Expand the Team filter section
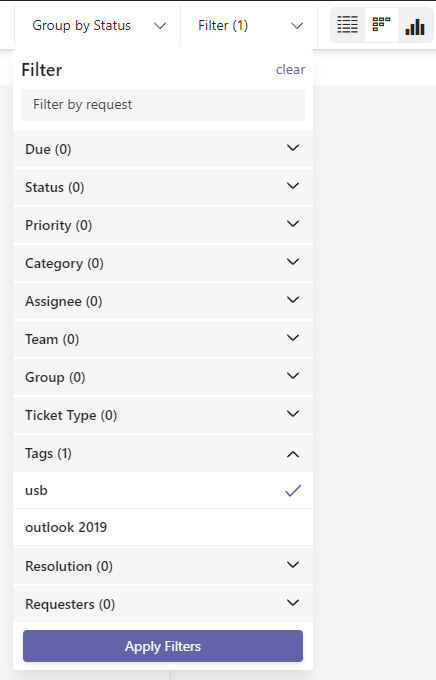This screenshot has height=680, width=436. click(x=163, y=339)
